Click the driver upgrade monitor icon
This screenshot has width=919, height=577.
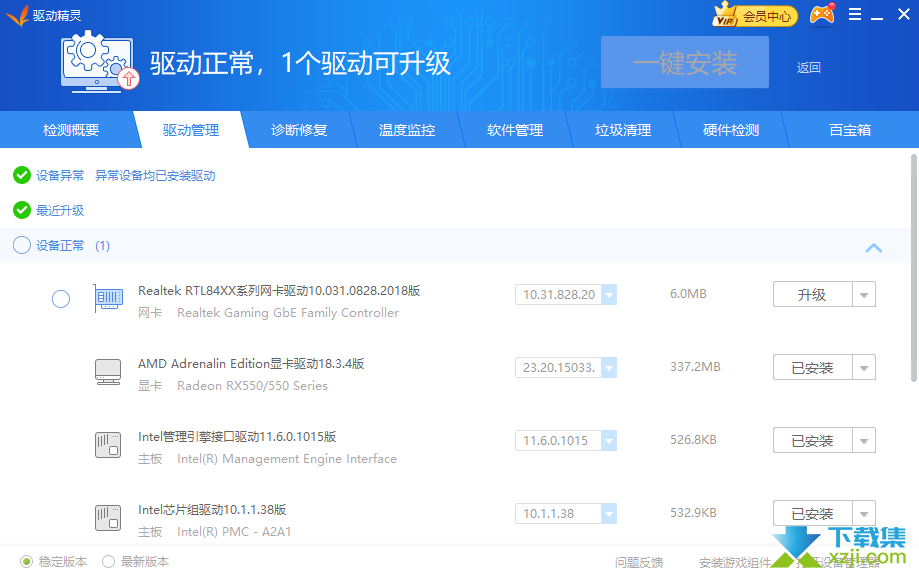click(100, 62)
